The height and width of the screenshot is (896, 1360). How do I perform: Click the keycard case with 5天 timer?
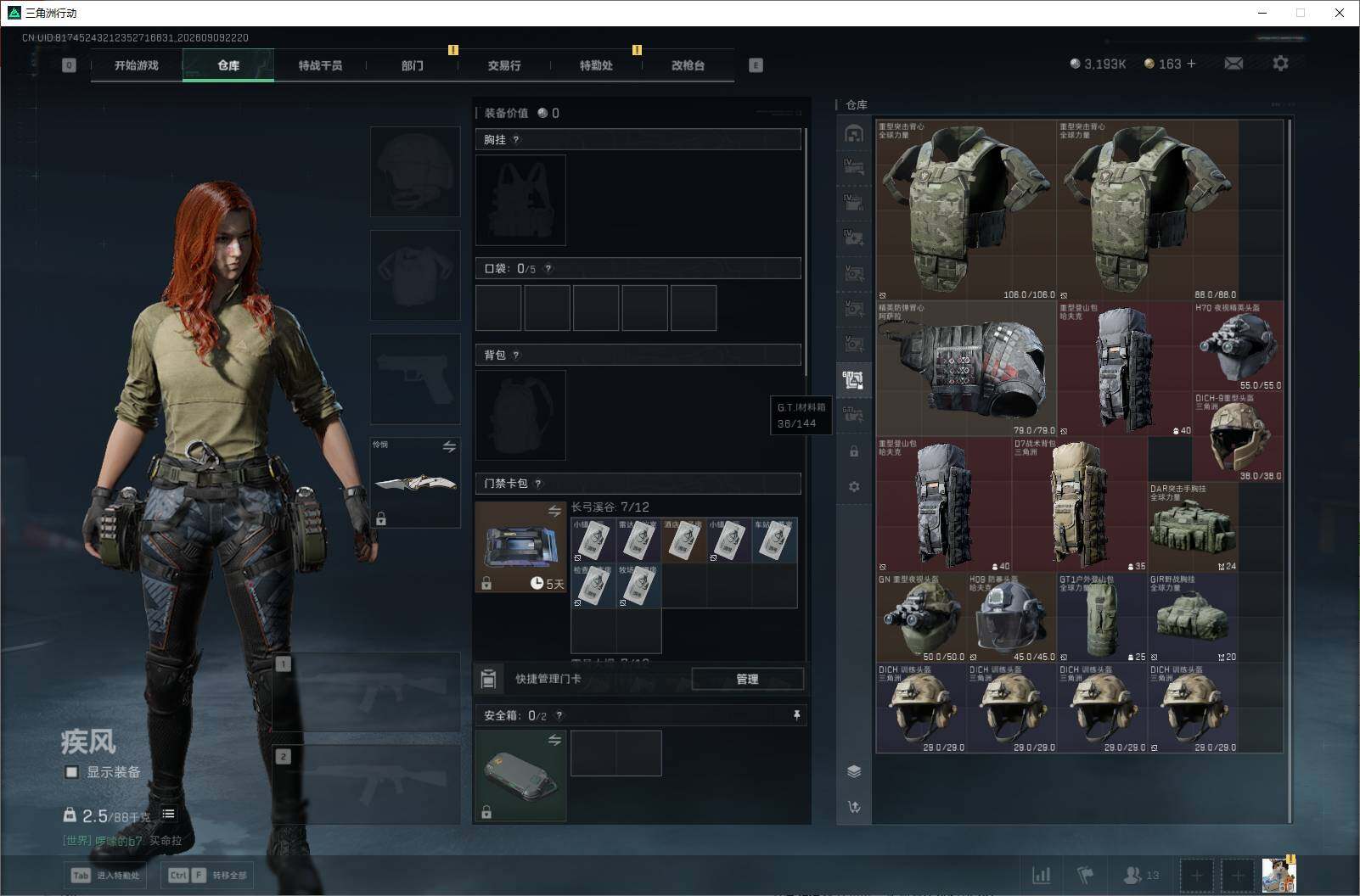click(521, 547)
